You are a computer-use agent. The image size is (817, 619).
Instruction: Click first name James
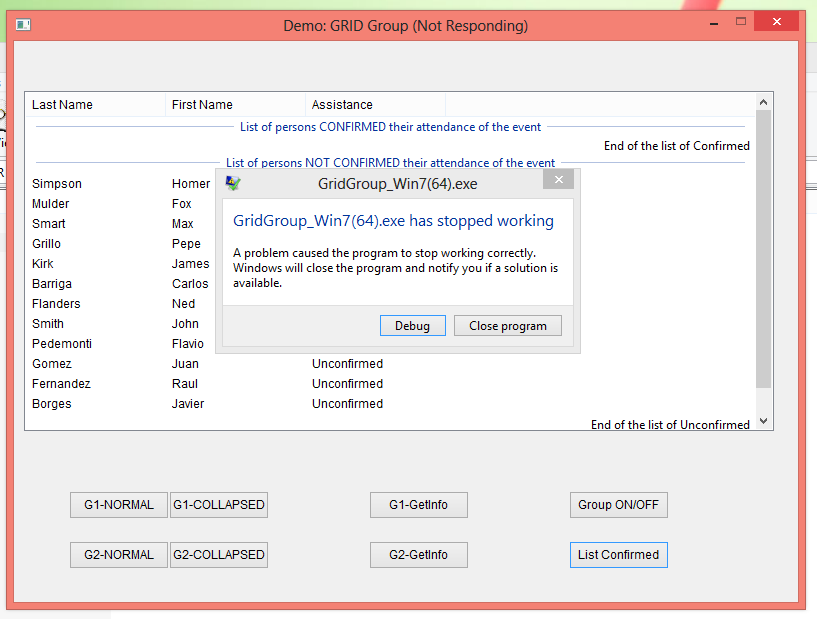click(x=191, y=264)
